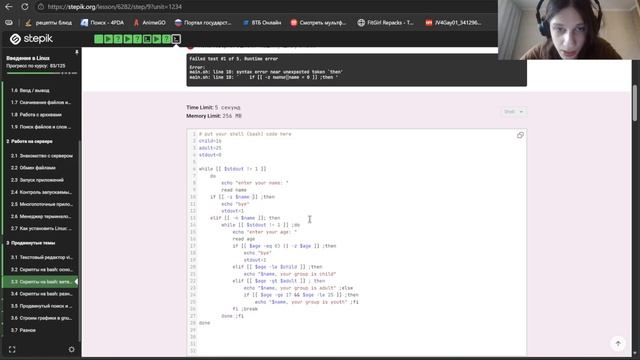
Task: Open step 5 question-mark quiz icon
Action: coord(137,39)
